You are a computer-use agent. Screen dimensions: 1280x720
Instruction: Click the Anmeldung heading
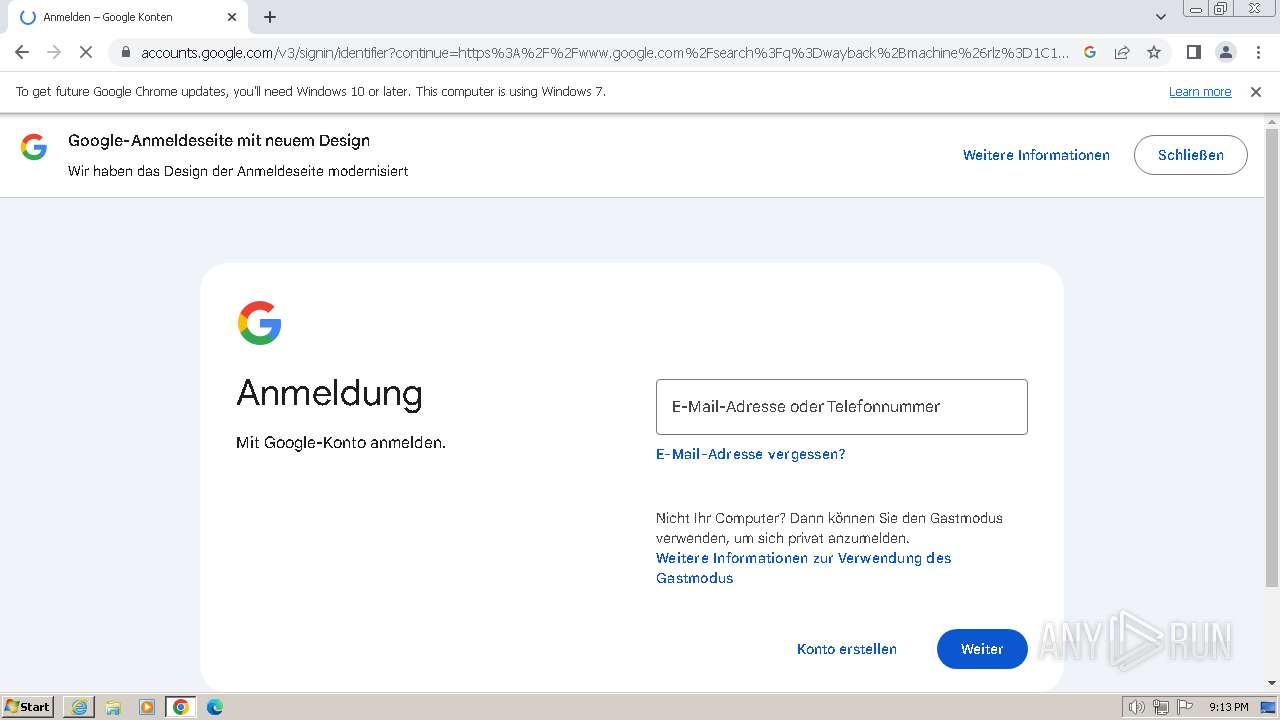pos(330,393)
